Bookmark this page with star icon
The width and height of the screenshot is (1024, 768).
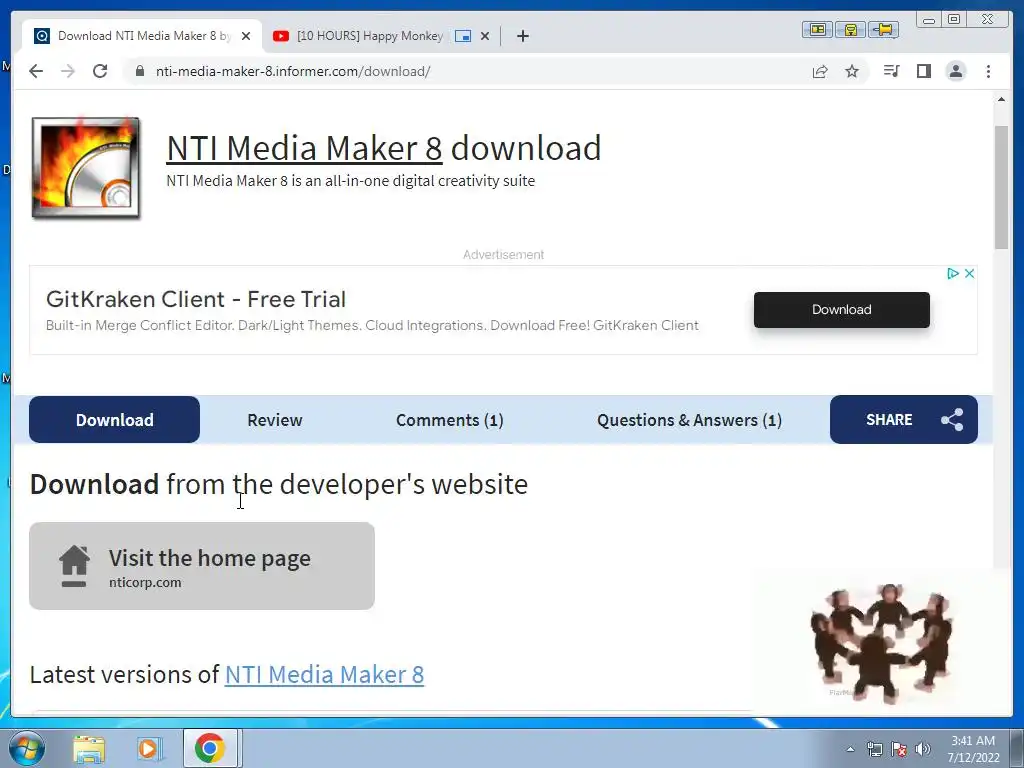coord(852,71)
